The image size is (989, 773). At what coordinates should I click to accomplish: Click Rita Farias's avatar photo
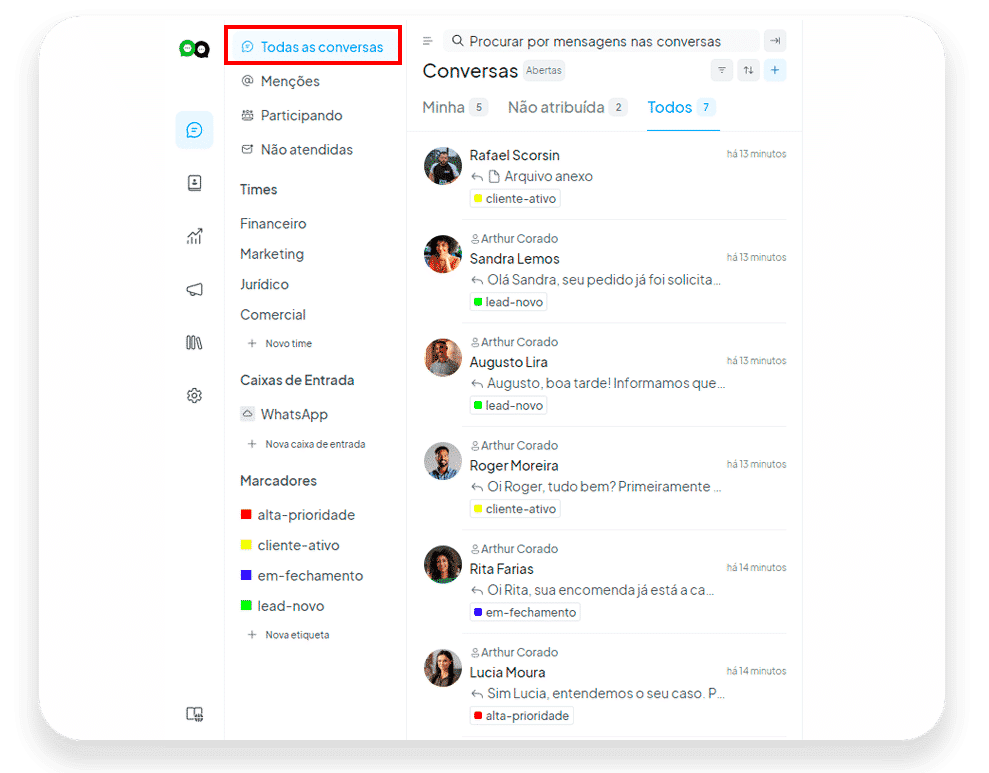point(443,564)
